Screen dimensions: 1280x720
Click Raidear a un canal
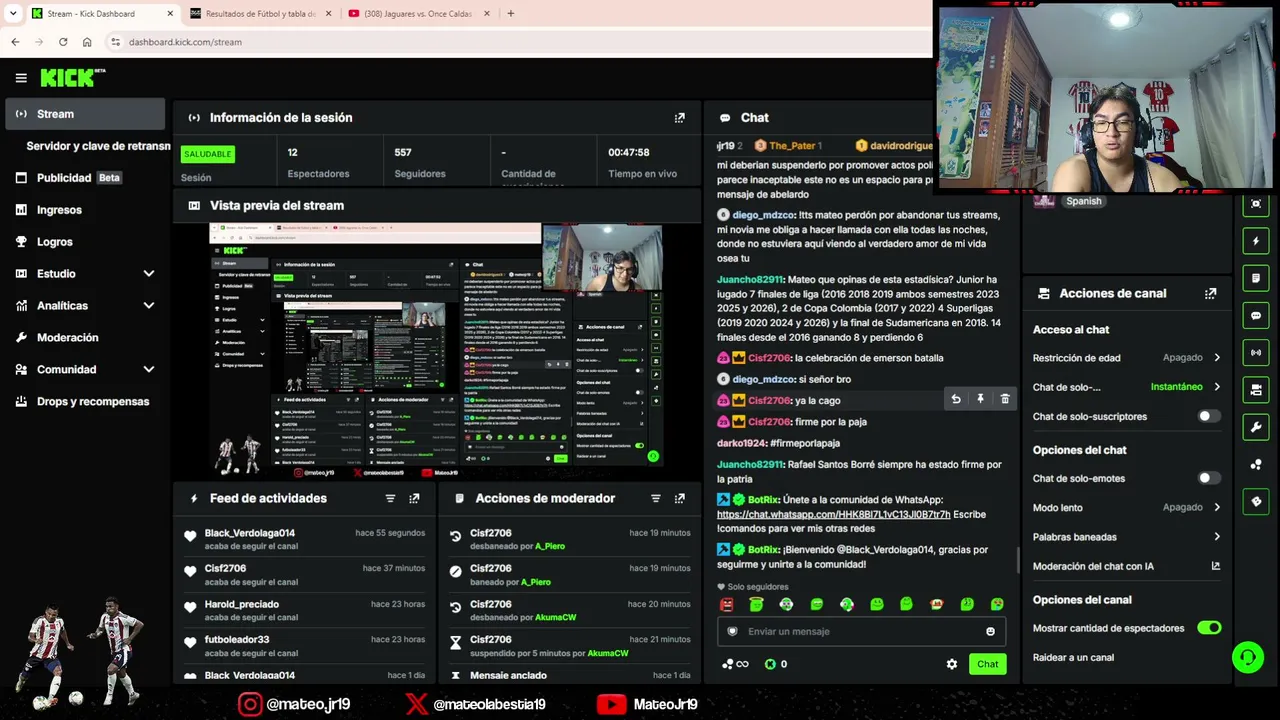pos(1073,658)
